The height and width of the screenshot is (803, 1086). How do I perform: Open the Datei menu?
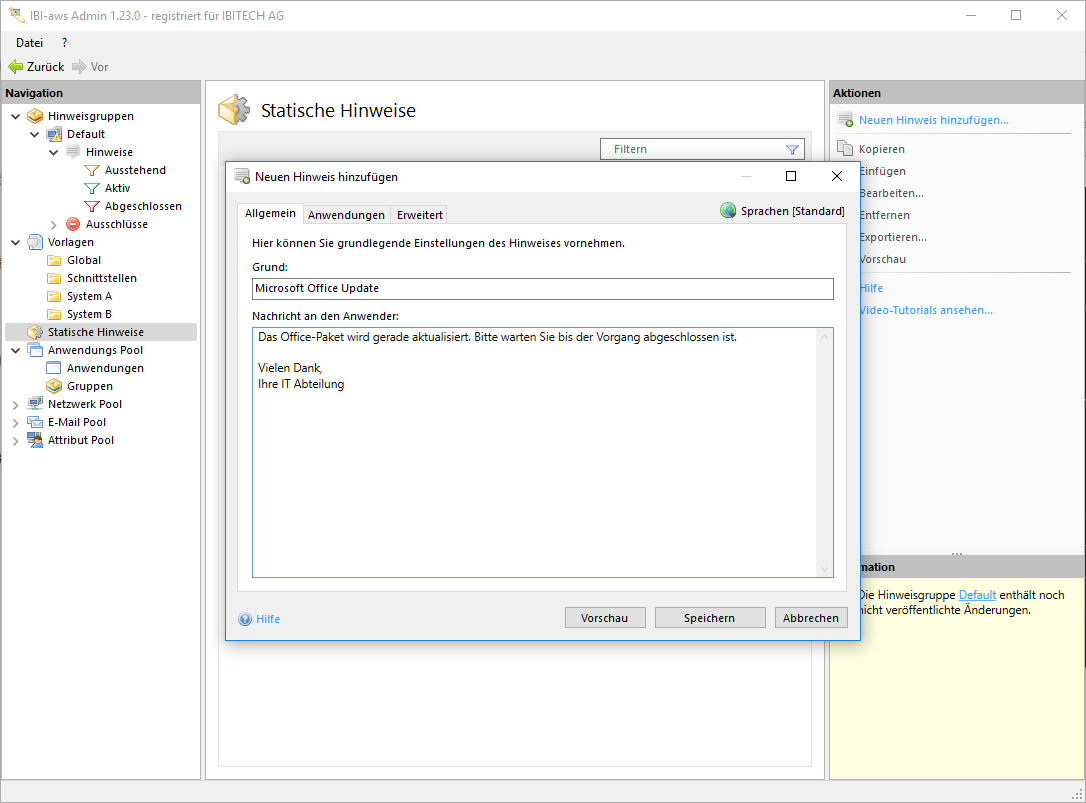29,43
